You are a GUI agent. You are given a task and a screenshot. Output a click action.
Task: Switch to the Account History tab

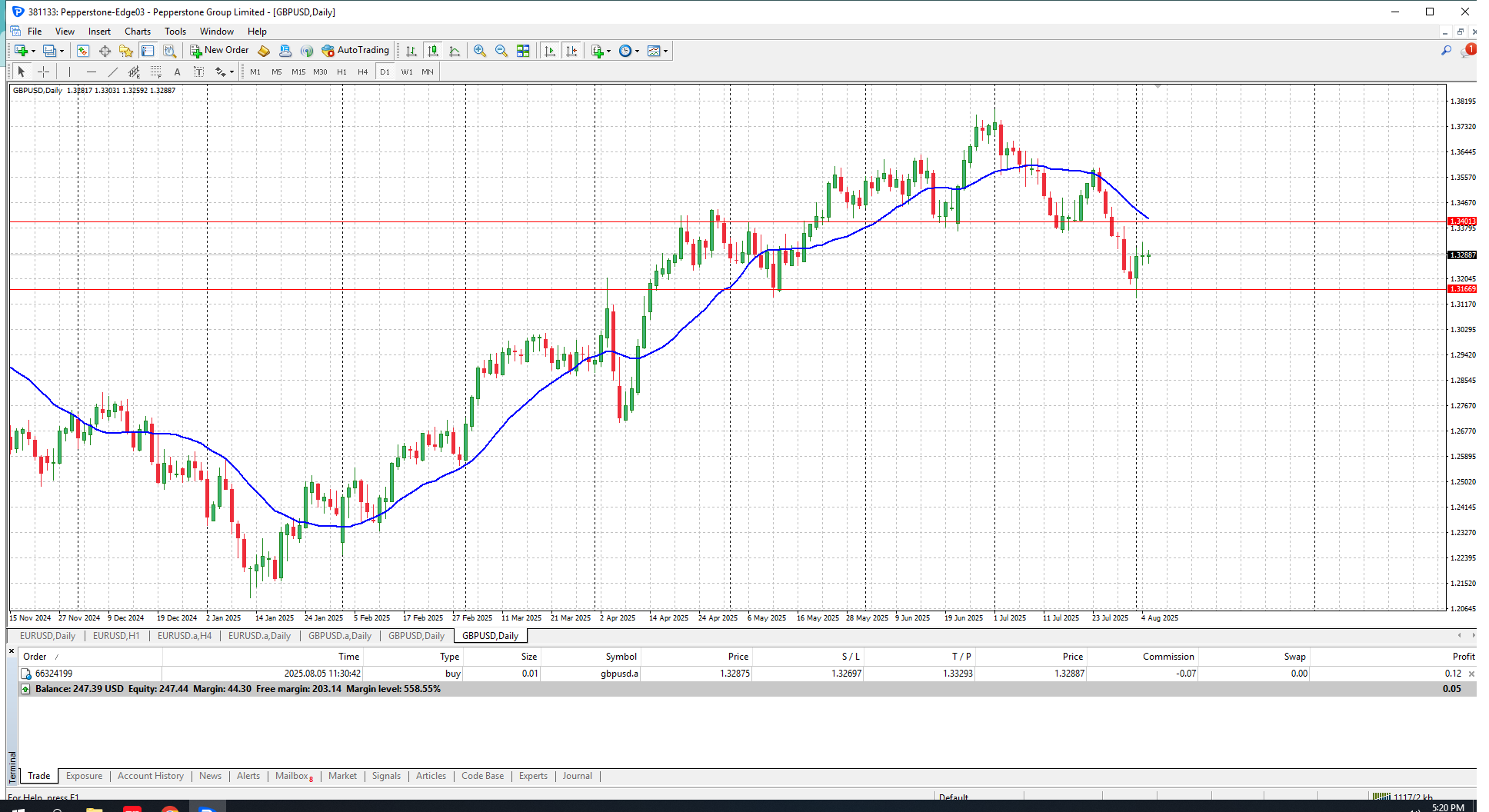click(151, 776)
